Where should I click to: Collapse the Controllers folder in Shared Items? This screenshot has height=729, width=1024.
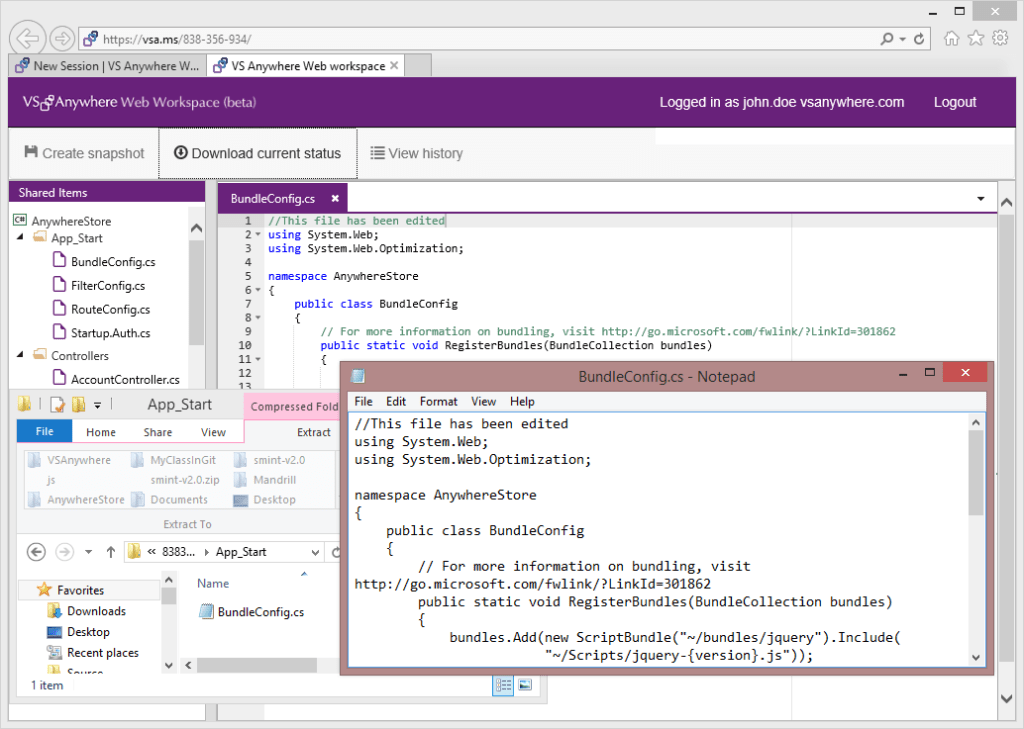point(21,355)
